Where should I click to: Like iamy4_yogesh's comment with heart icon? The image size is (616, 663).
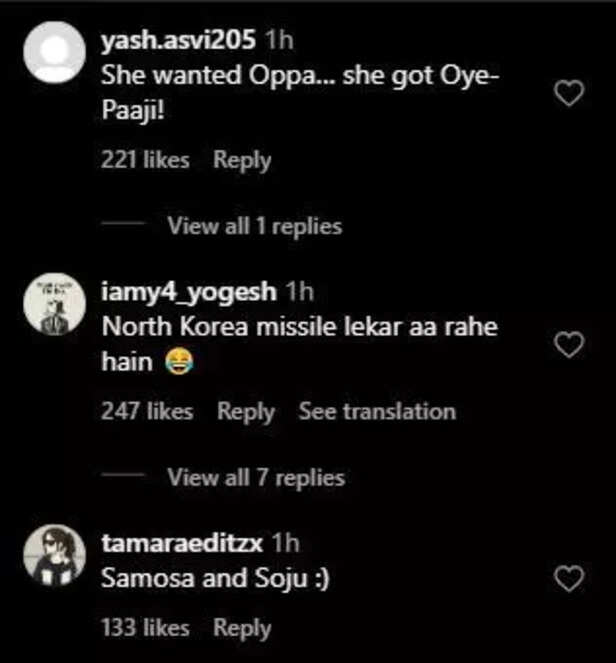pos(569,346)
